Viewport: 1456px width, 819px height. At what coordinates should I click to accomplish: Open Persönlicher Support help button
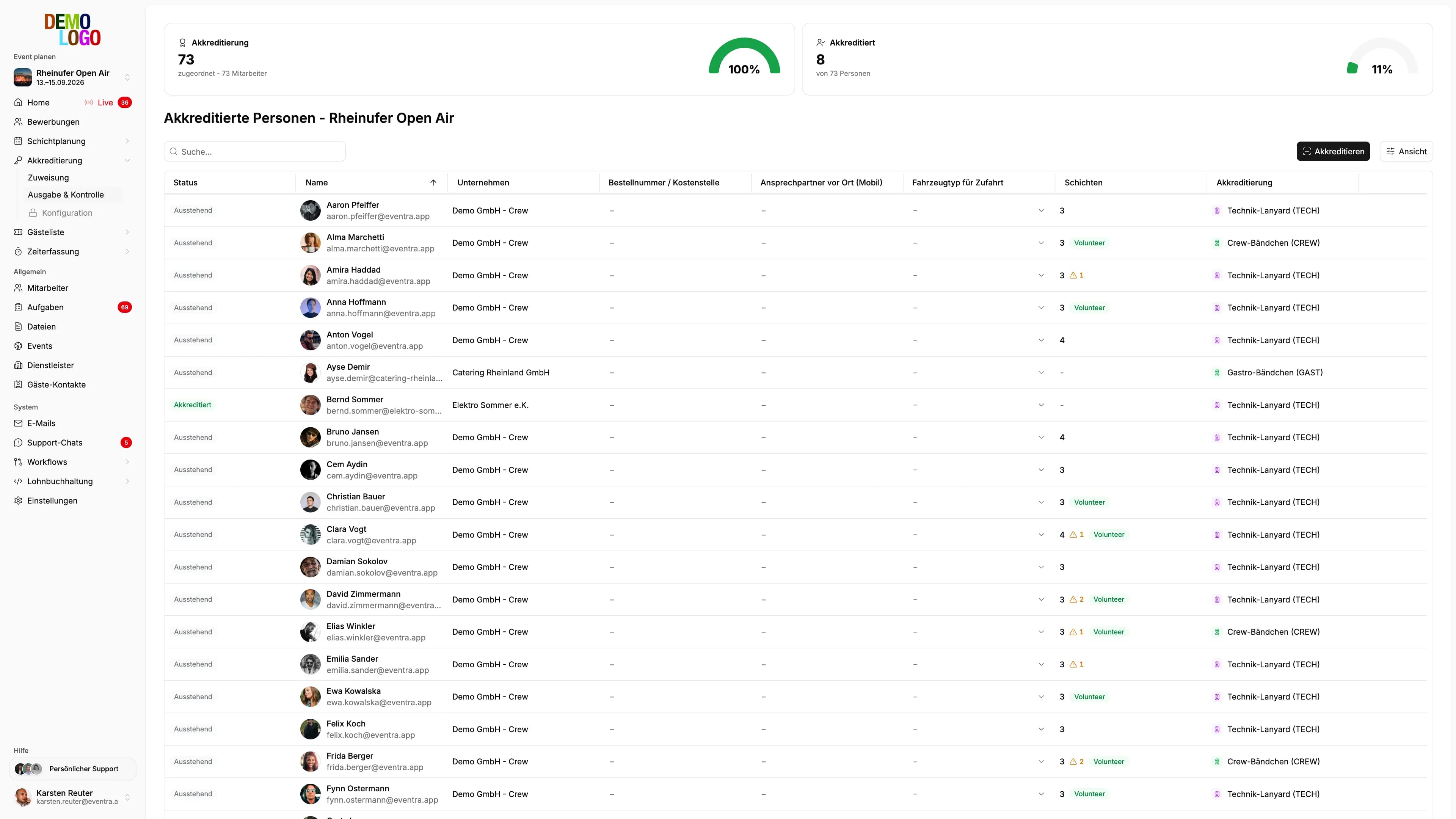[x=72, y=769]
